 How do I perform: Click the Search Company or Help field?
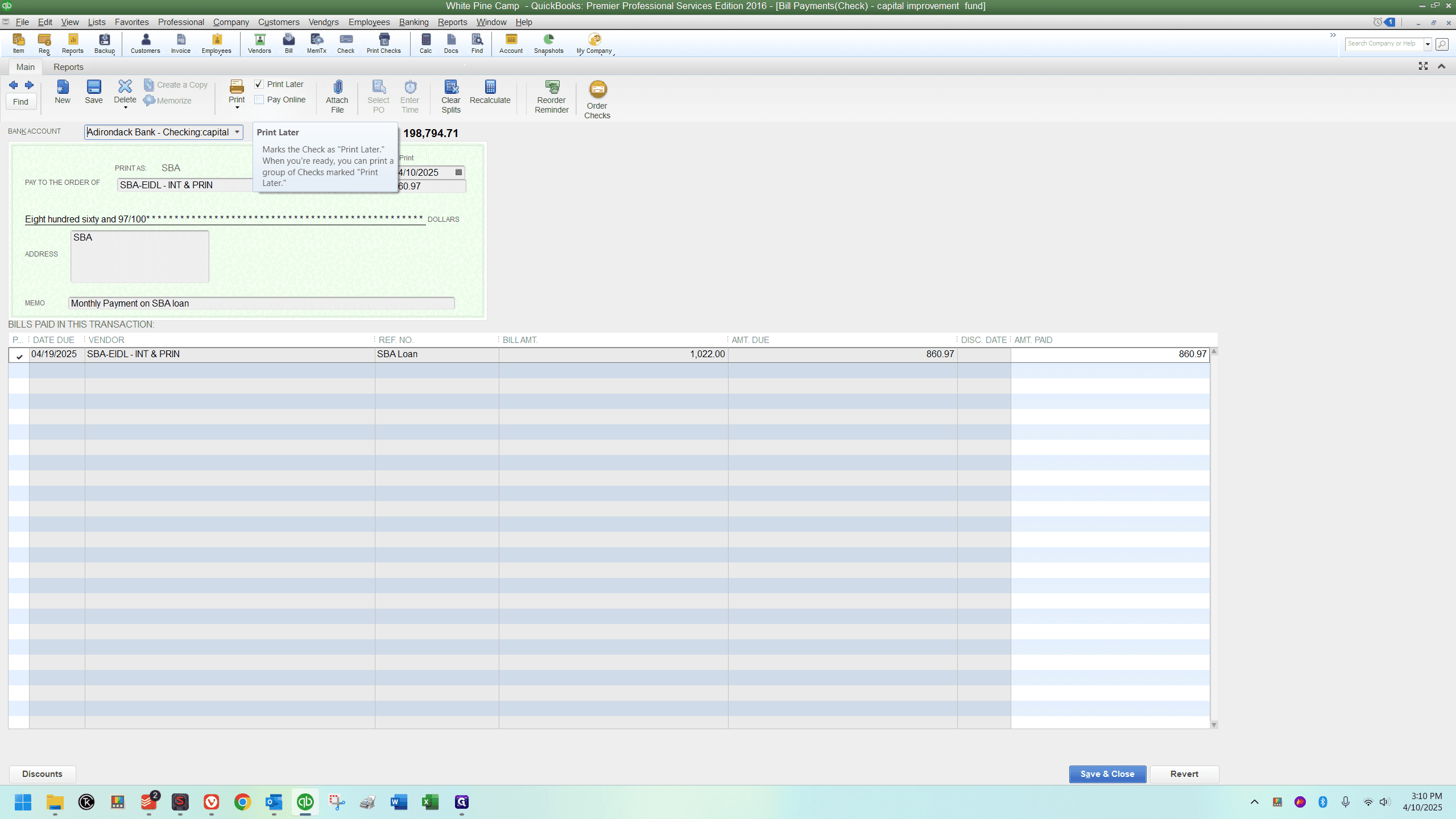click(1384, 44)
